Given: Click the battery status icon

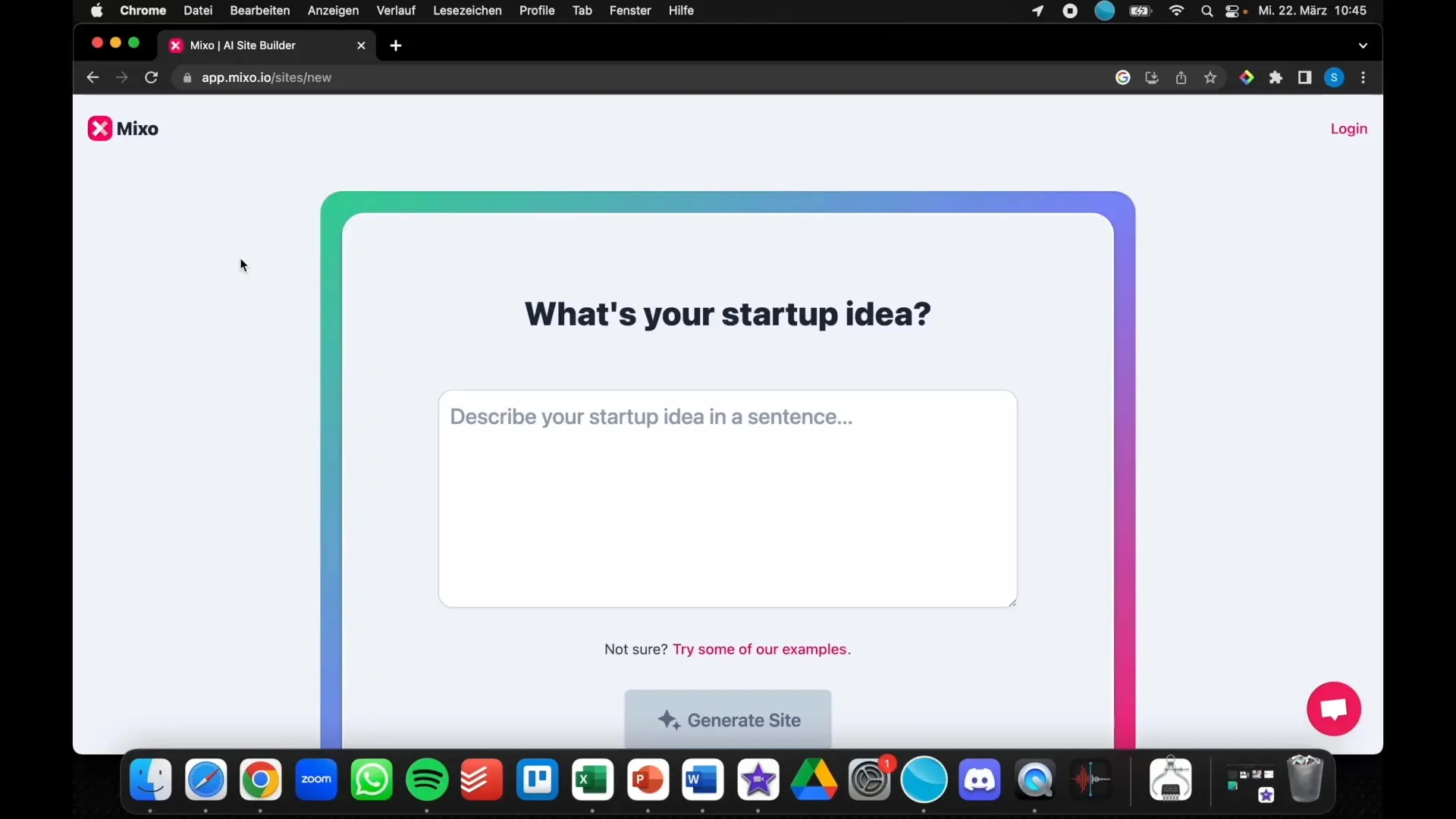Looking at the screenshot, I should (x=1141, y=11).
